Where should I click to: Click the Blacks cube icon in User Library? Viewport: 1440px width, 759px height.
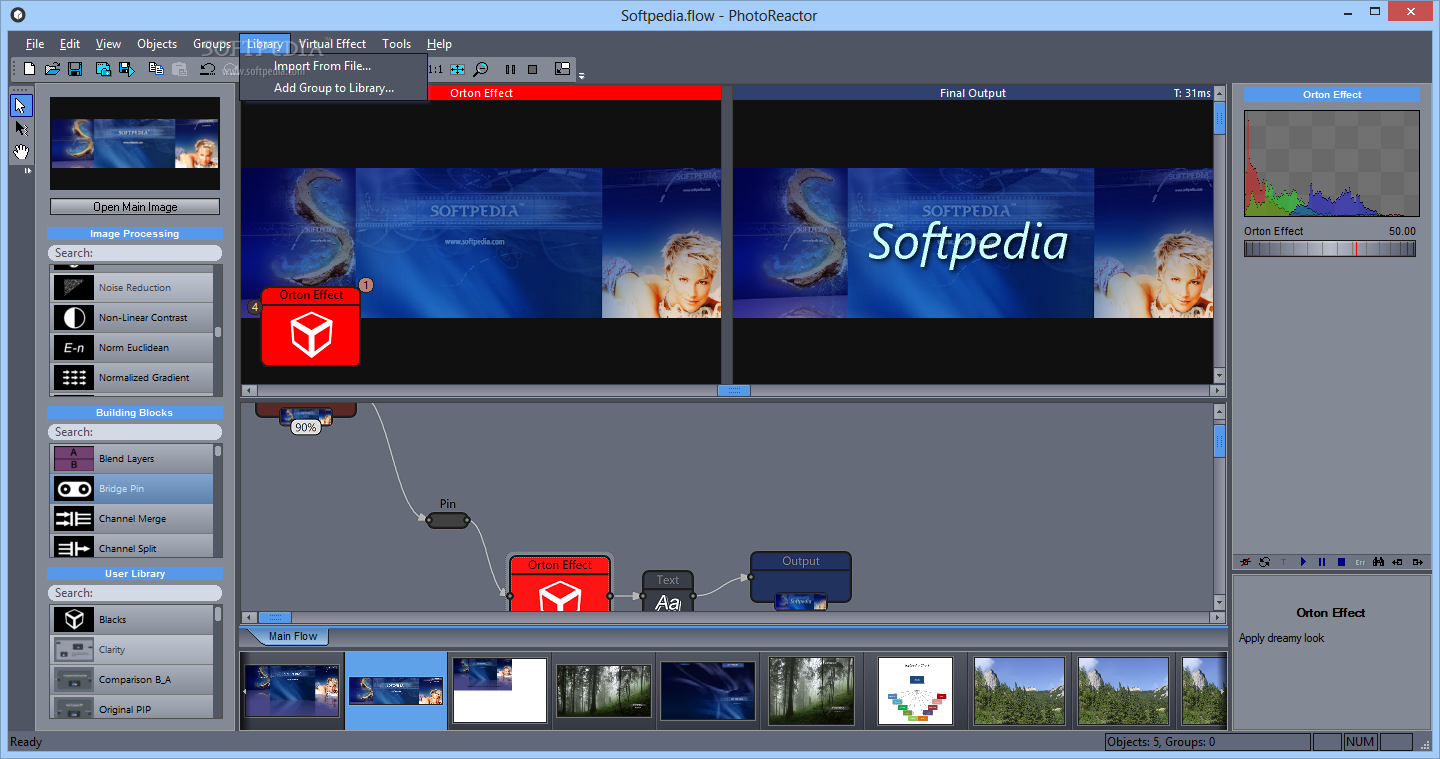[73, 619]
